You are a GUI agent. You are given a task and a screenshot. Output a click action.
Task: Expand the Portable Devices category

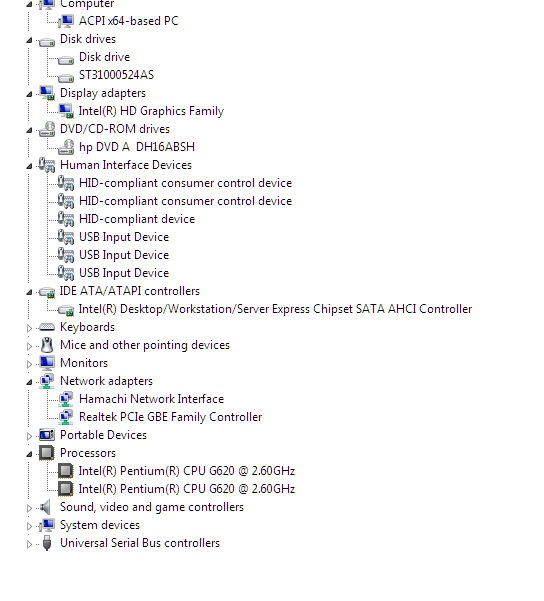coord(29,436)
